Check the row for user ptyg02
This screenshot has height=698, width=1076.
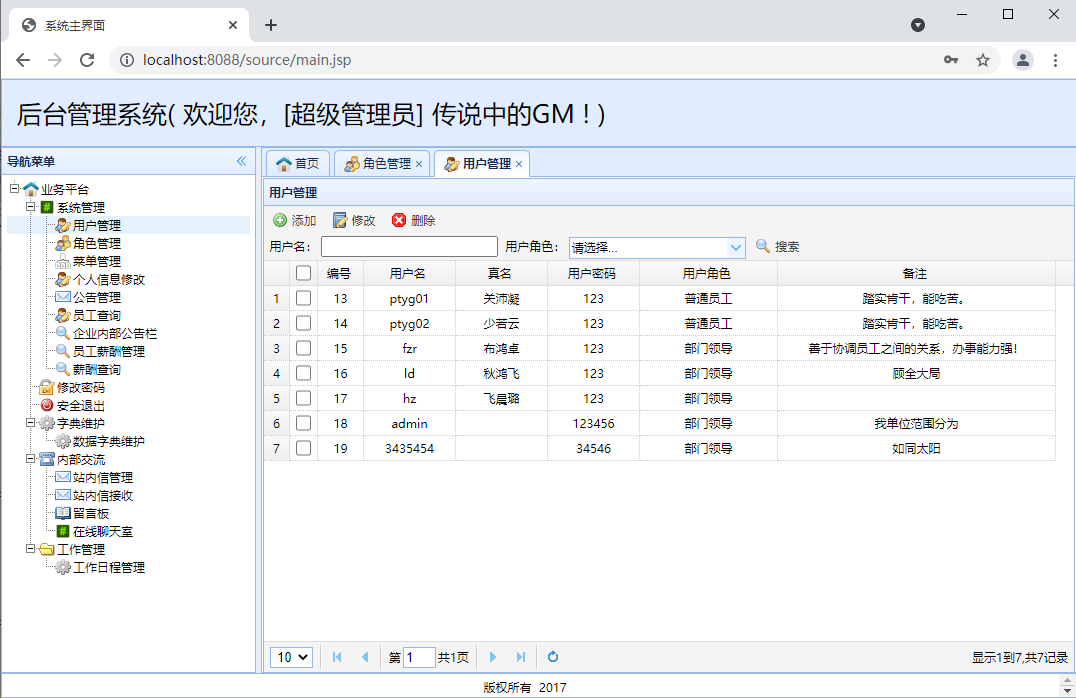coord(303,323)
